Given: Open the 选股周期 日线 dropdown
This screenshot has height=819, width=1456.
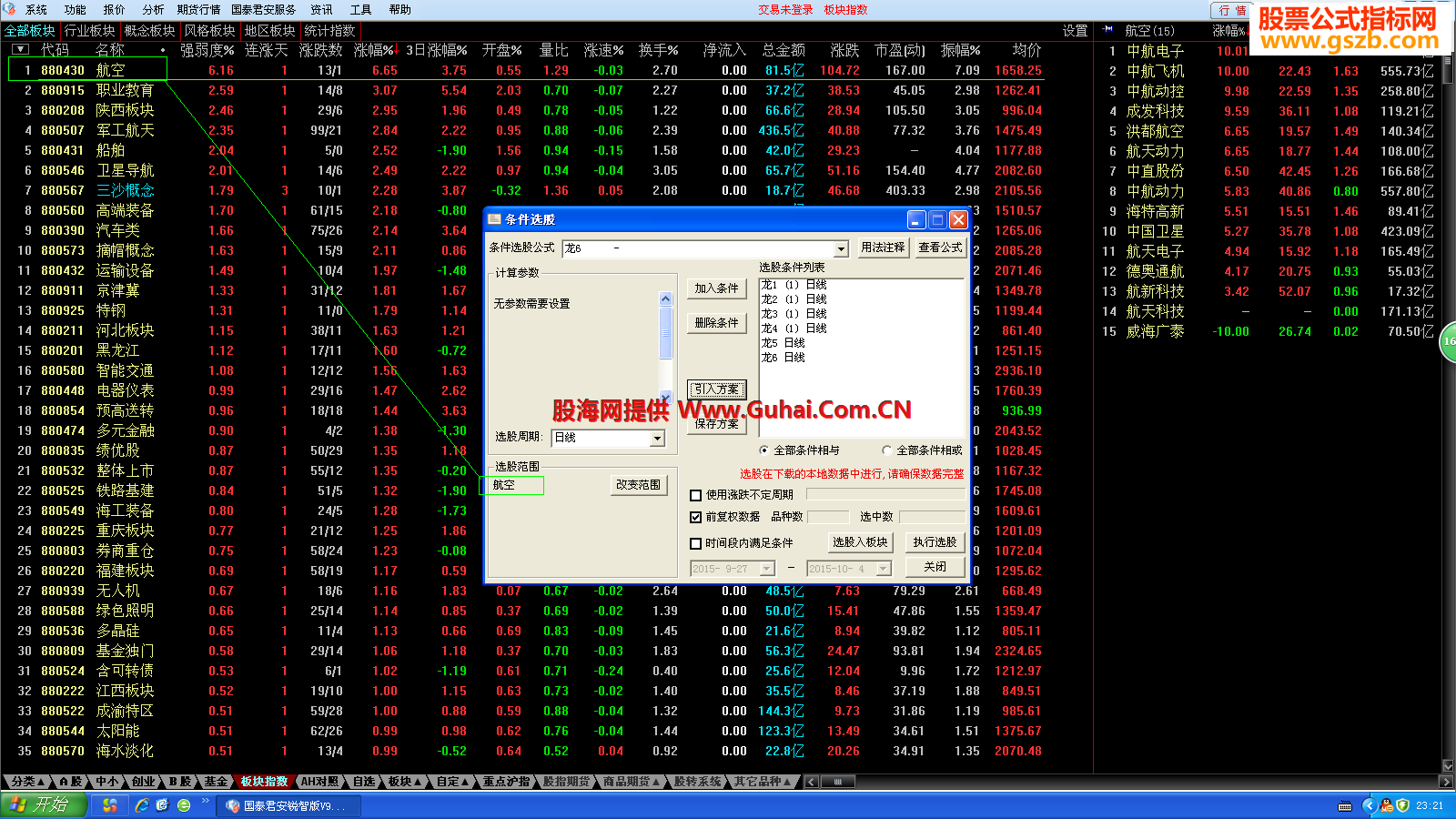Looking at the screenshot, I should tap(657, 439).
